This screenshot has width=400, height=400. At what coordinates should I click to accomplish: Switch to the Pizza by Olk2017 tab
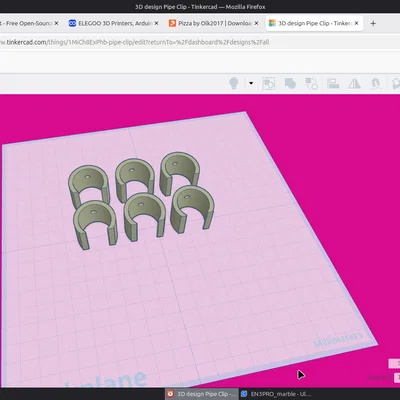[213, 23]
